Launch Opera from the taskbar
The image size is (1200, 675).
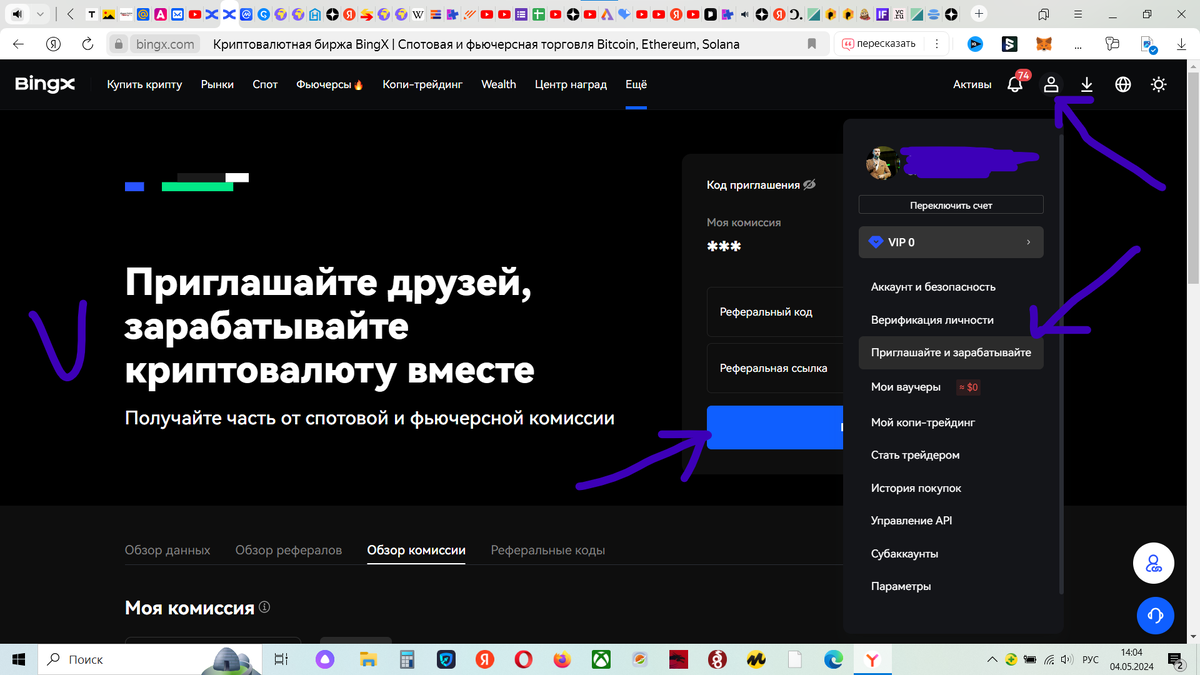523,659
